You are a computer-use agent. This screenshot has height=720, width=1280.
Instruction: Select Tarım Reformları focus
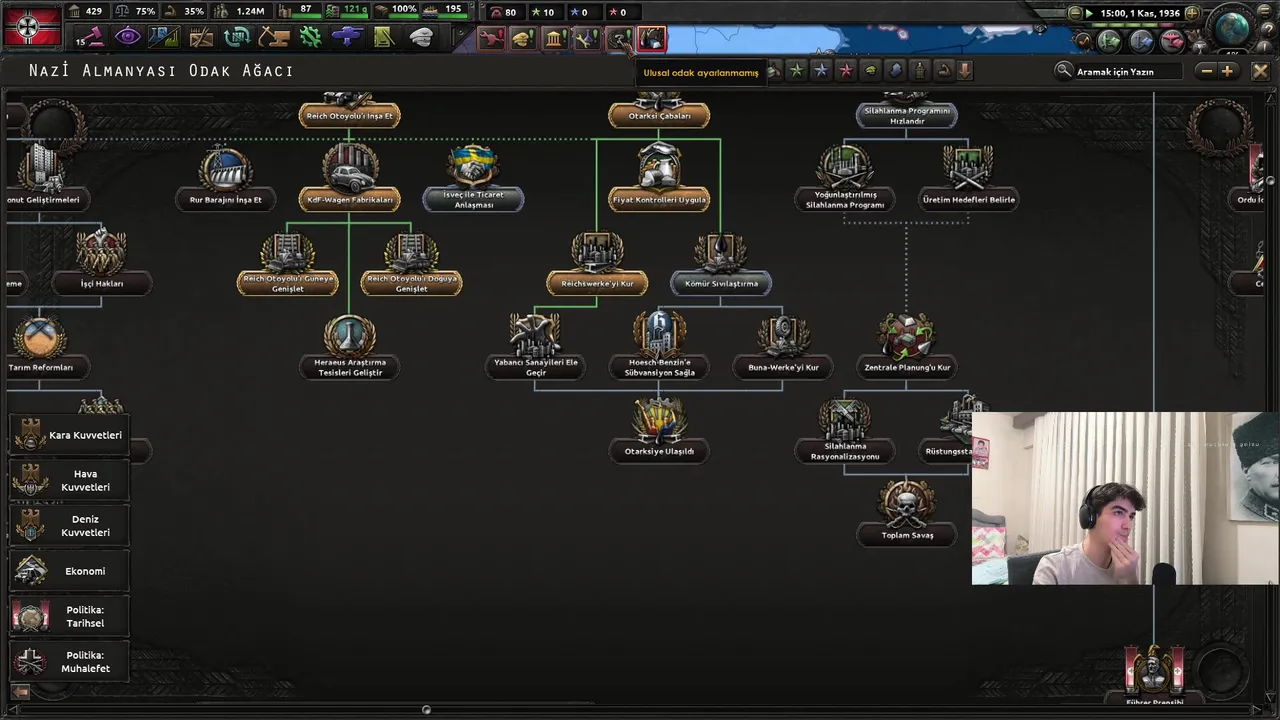40,345
